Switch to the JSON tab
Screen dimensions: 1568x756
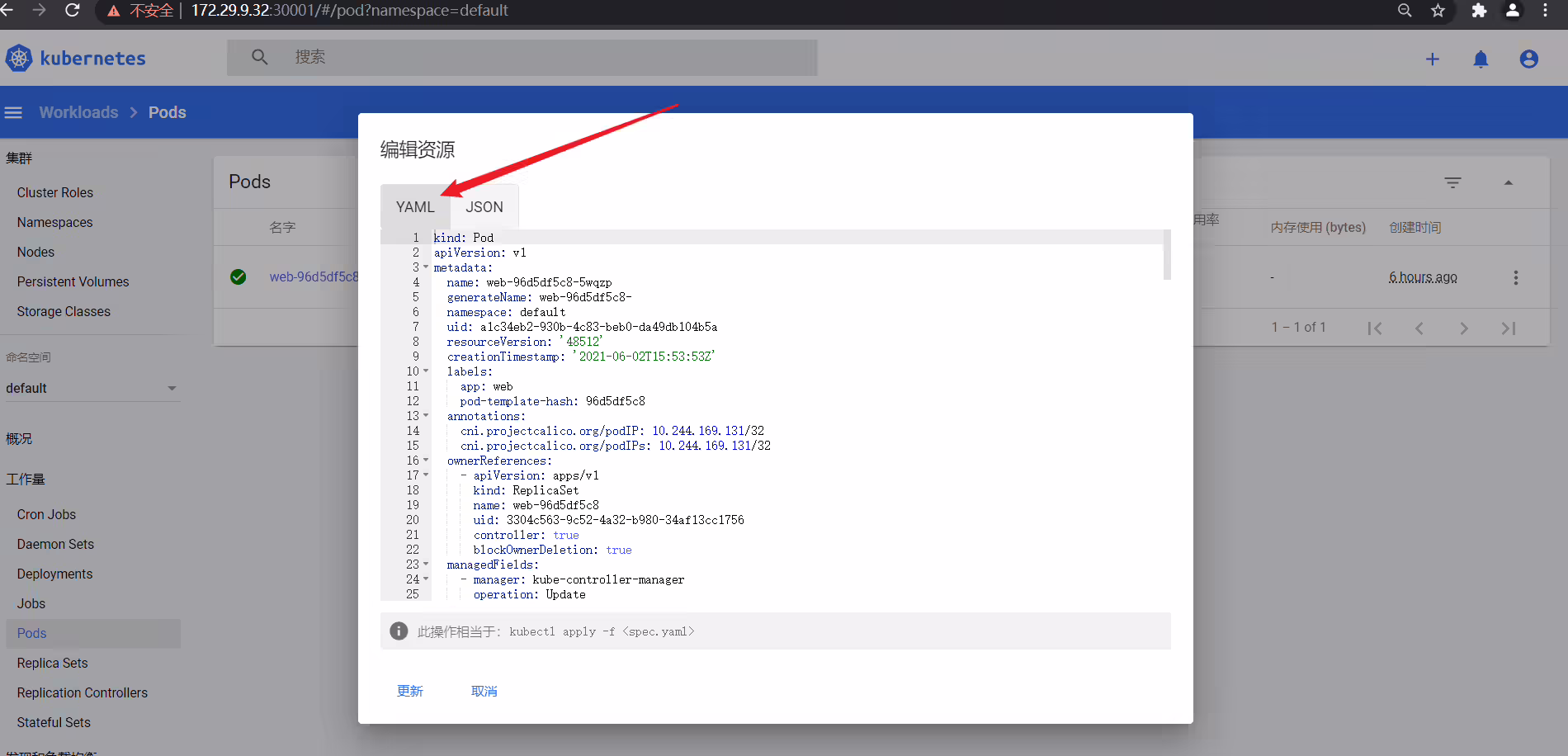click(x=484, y=207)
